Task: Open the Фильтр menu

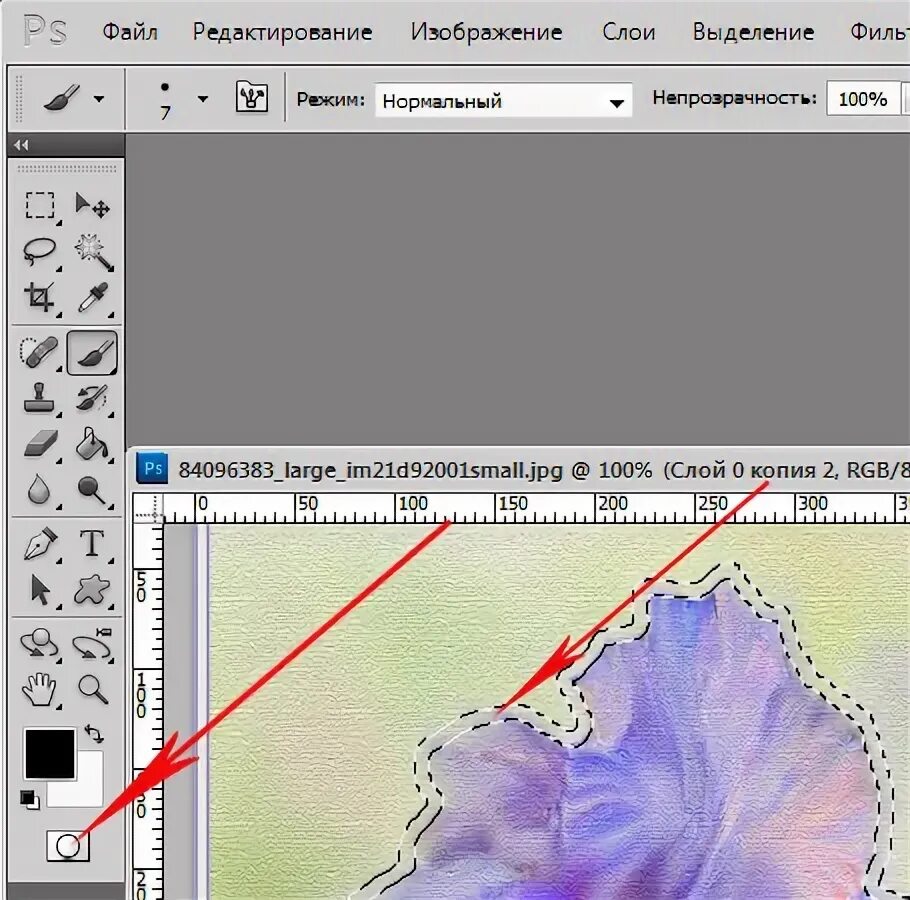Action: [x=879, y=32]
